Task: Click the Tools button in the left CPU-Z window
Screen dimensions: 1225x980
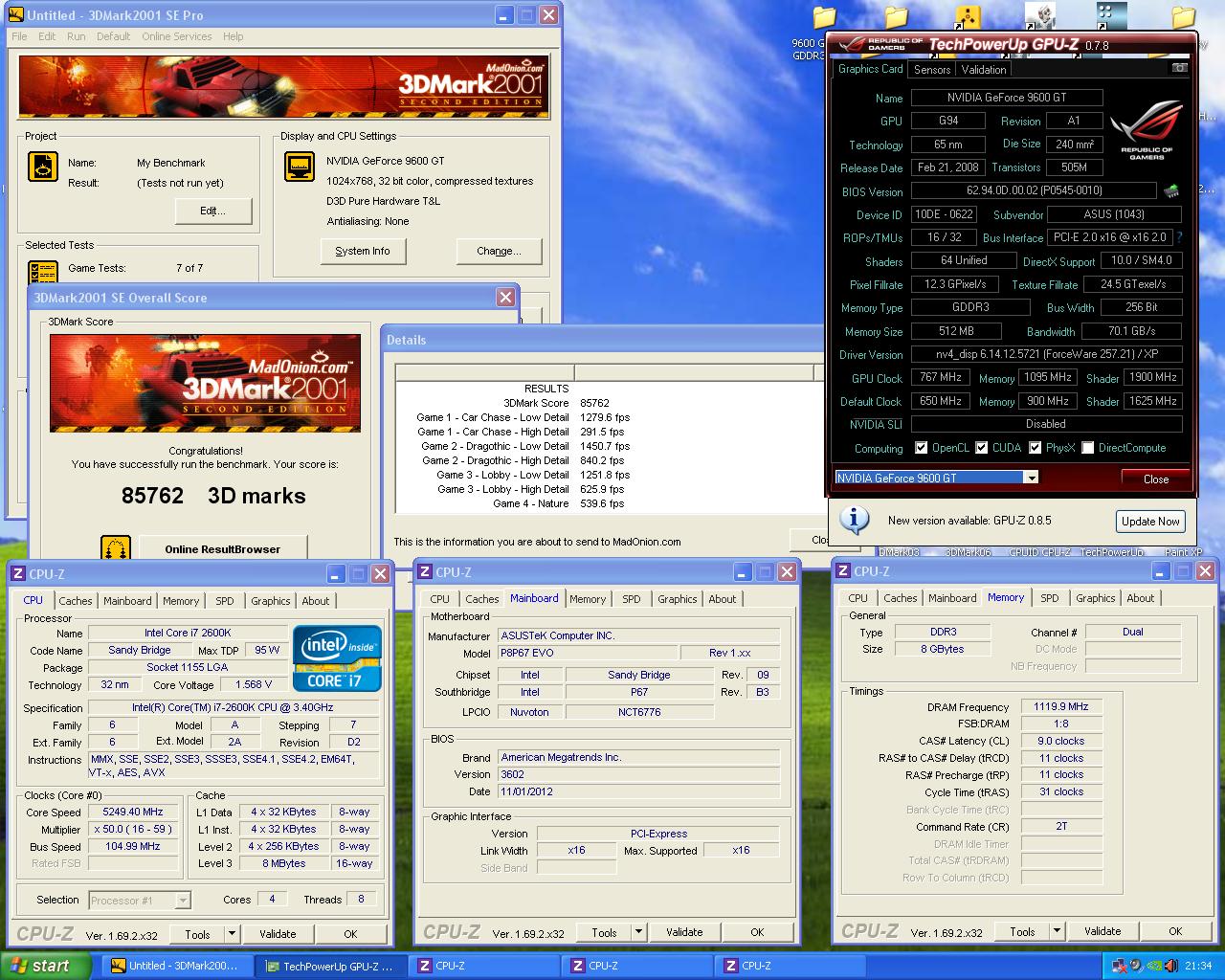Action: tap(197, 934)
